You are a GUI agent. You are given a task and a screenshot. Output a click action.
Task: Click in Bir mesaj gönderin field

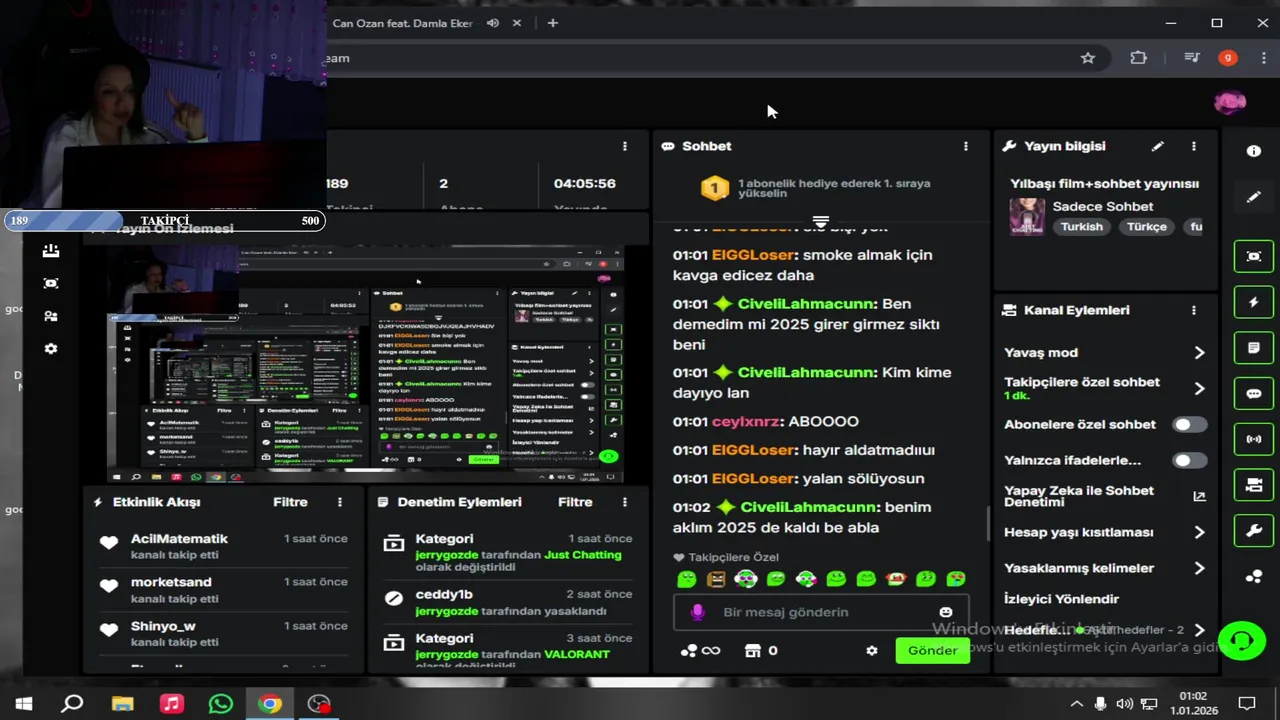[x=820, y=612]
